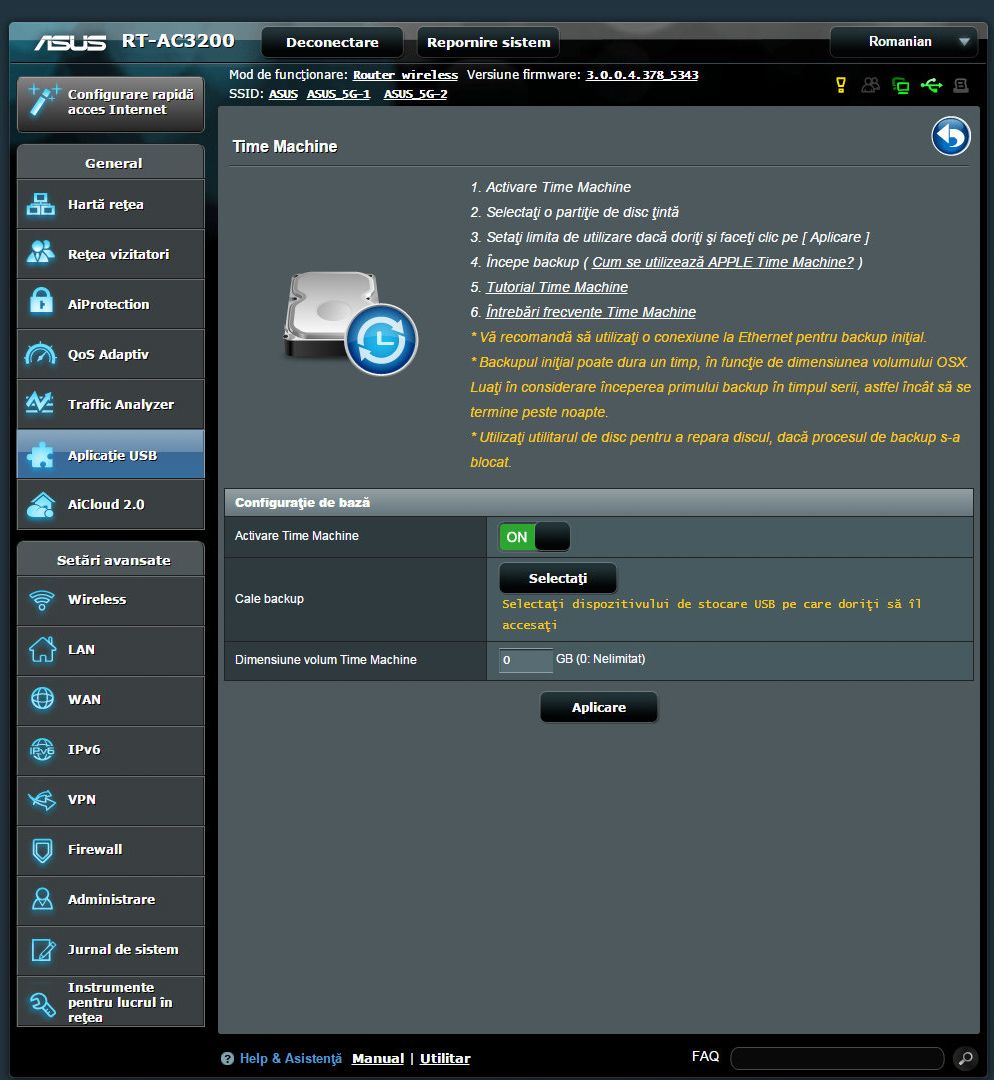Click the FAQ search text box
This screenshot has height=1080, width=994.
click(x=836, y=1058)
